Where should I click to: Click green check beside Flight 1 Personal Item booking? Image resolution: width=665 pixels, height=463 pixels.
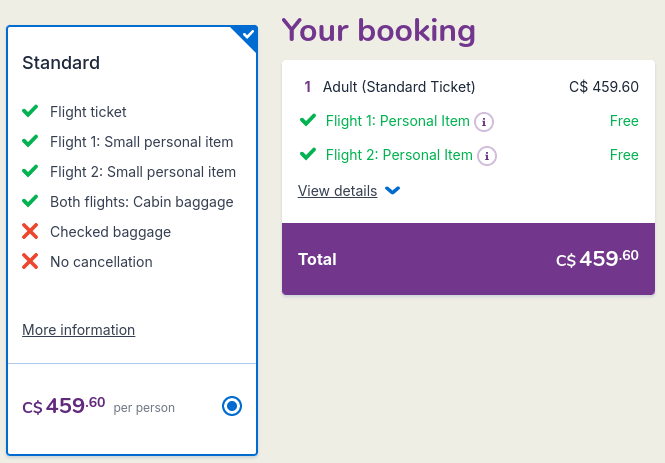click(x=308, y=121)
